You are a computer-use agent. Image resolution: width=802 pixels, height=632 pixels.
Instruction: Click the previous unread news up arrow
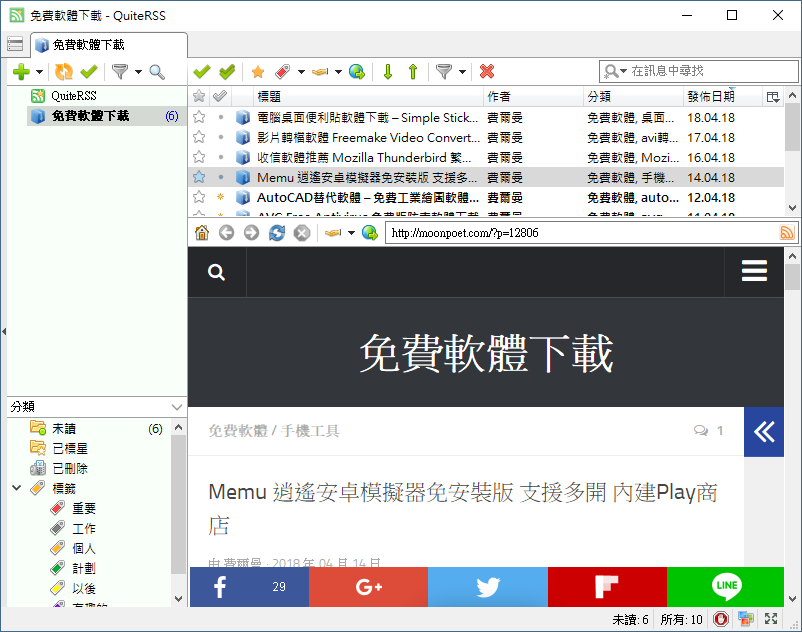412,71
